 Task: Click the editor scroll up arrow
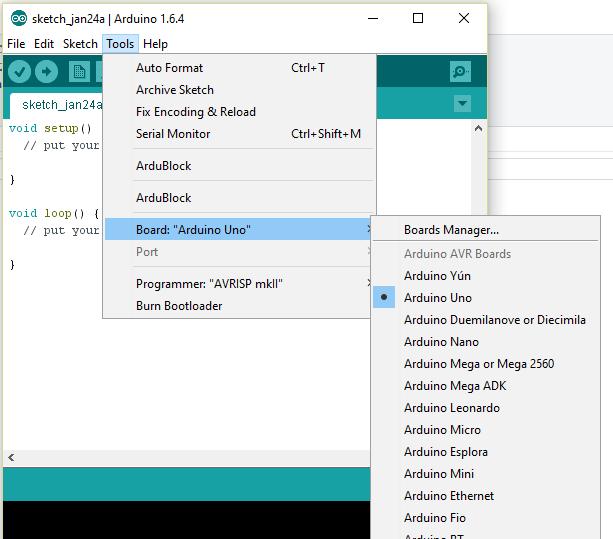tap(478, 128)
